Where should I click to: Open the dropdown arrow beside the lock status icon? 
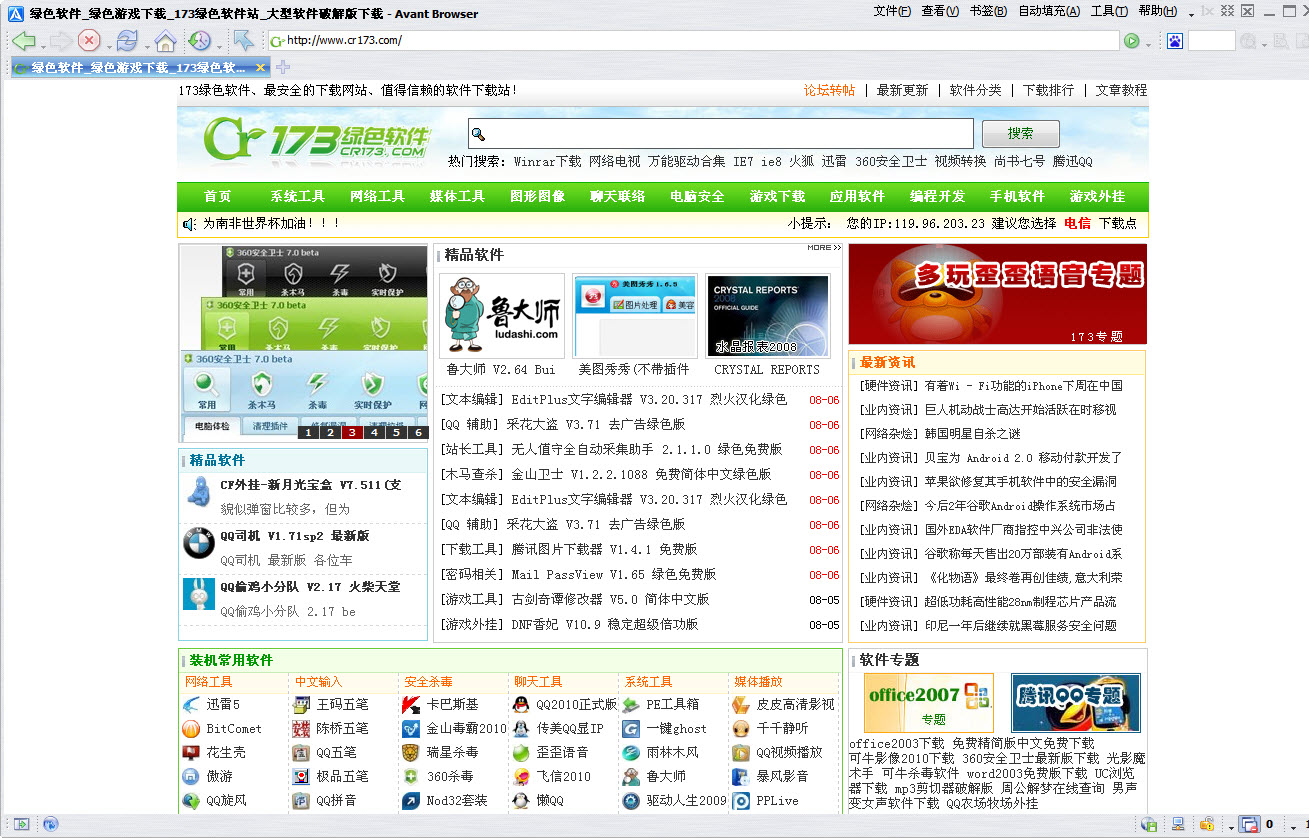coord(1229,826)
